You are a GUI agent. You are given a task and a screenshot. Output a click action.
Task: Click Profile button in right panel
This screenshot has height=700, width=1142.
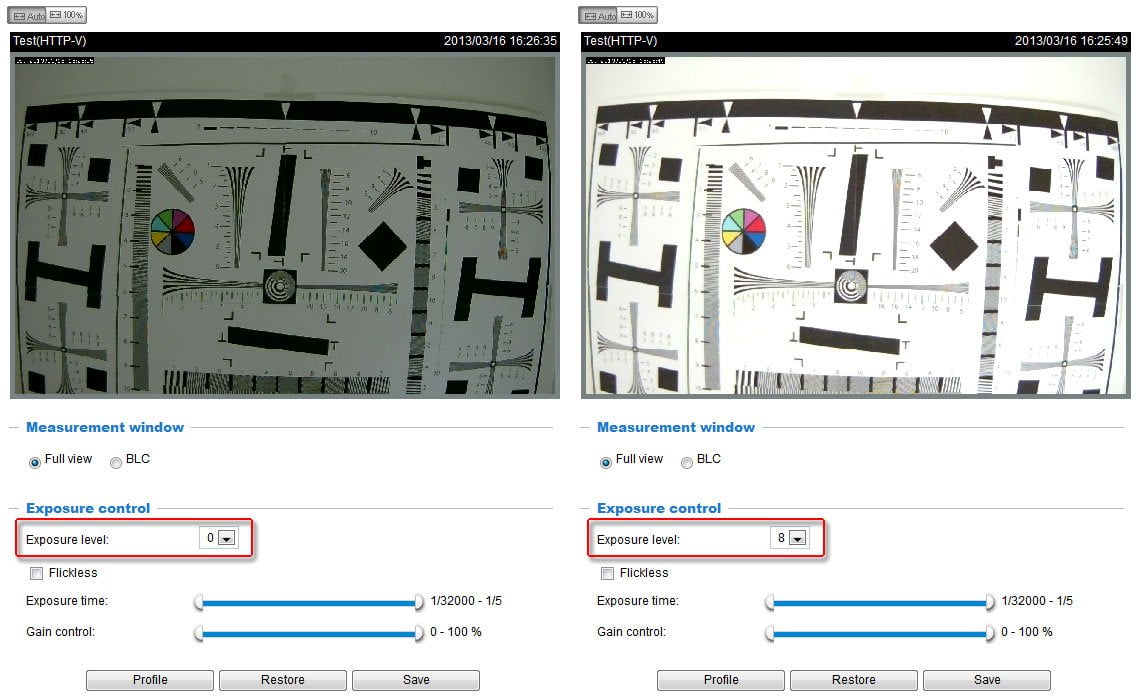click(721, 680)
